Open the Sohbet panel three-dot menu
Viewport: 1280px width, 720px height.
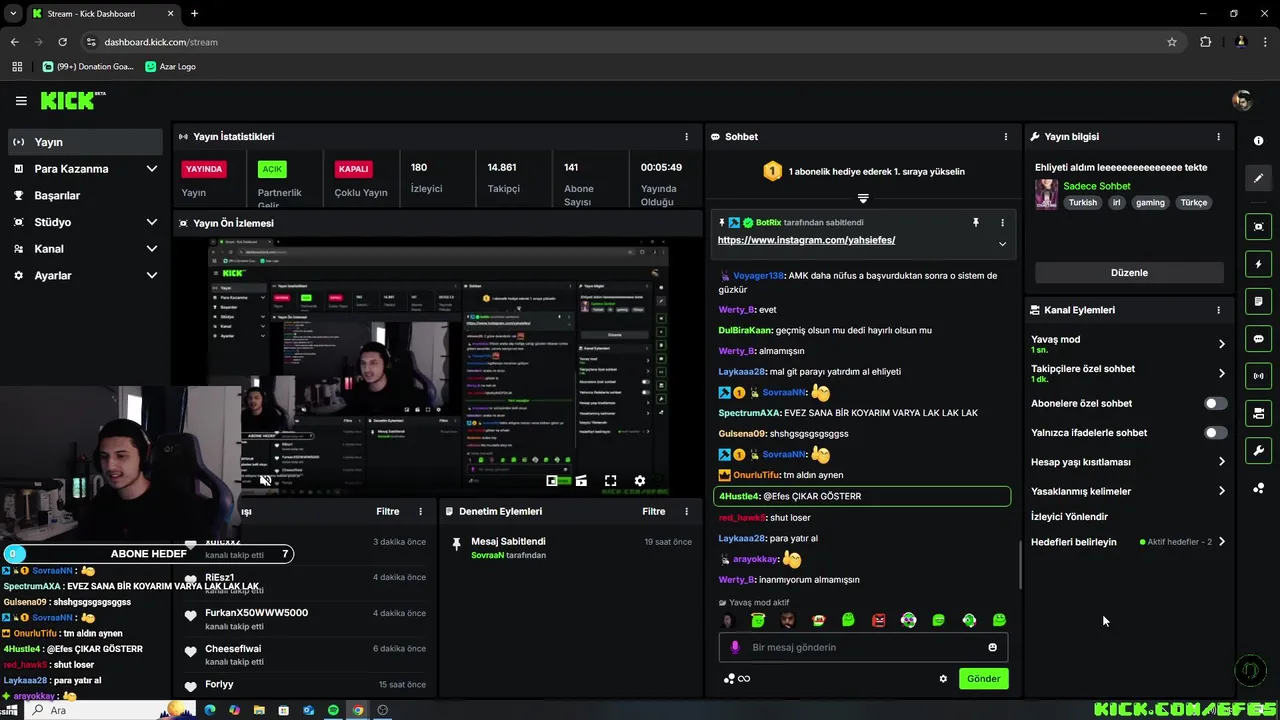[x=1006, y=137]
